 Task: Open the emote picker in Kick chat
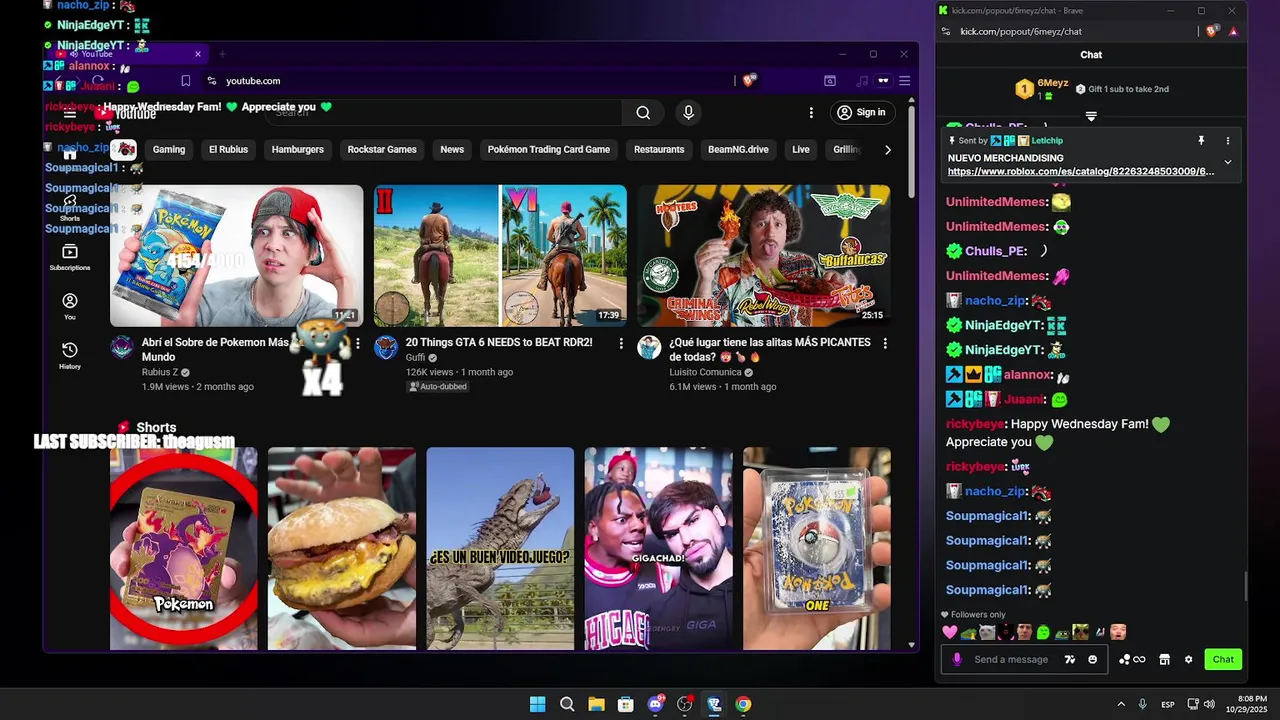pyautogui.click(x=1092, y=659)
